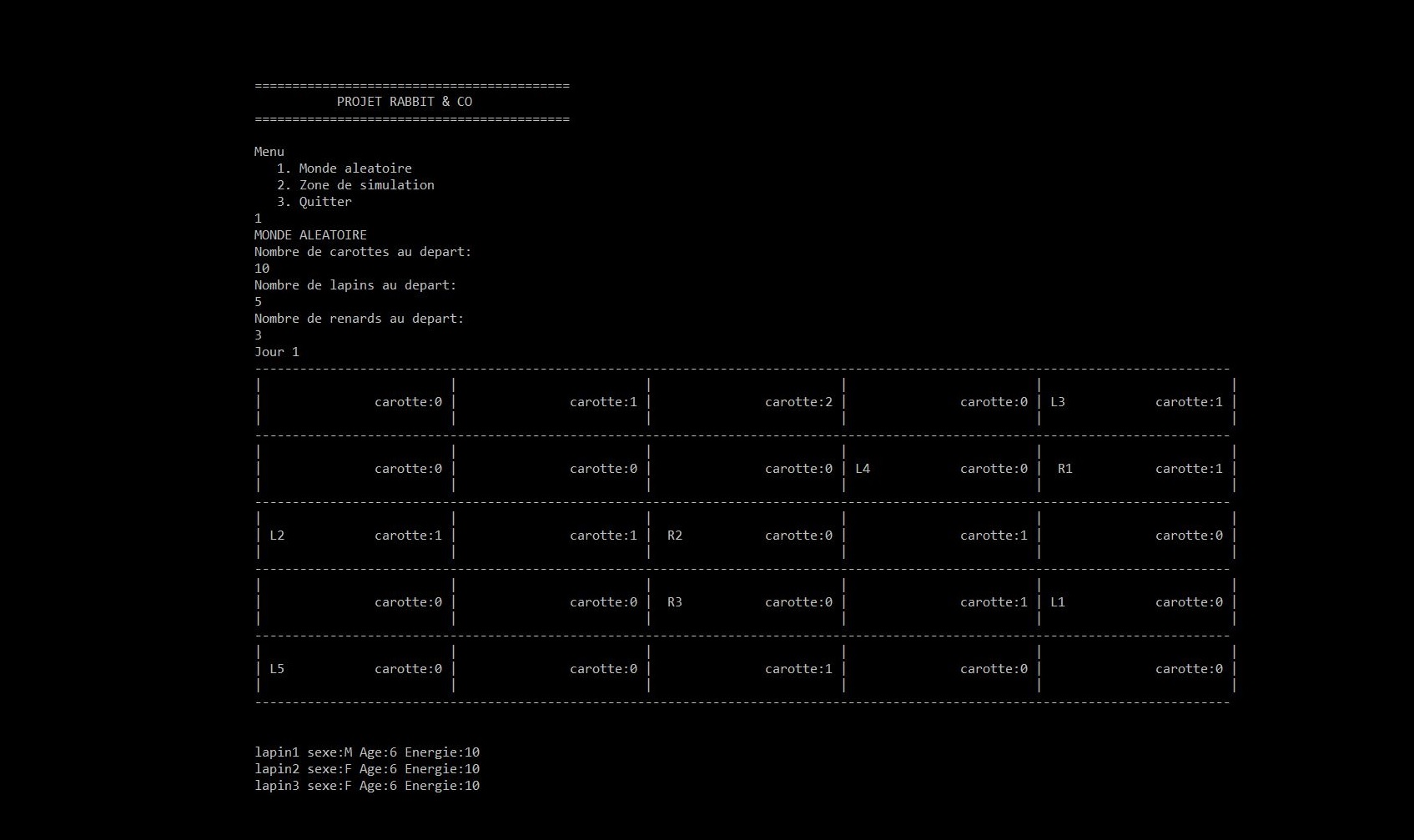1414x840 pixels.
Task: Click 'carotte:0' next to L1
Action: coord(1189,602)
